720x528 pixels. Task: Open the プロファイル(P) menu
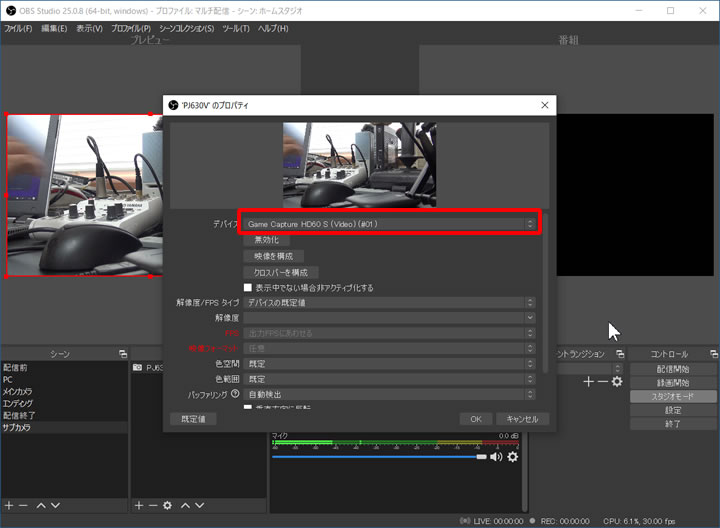131,28
